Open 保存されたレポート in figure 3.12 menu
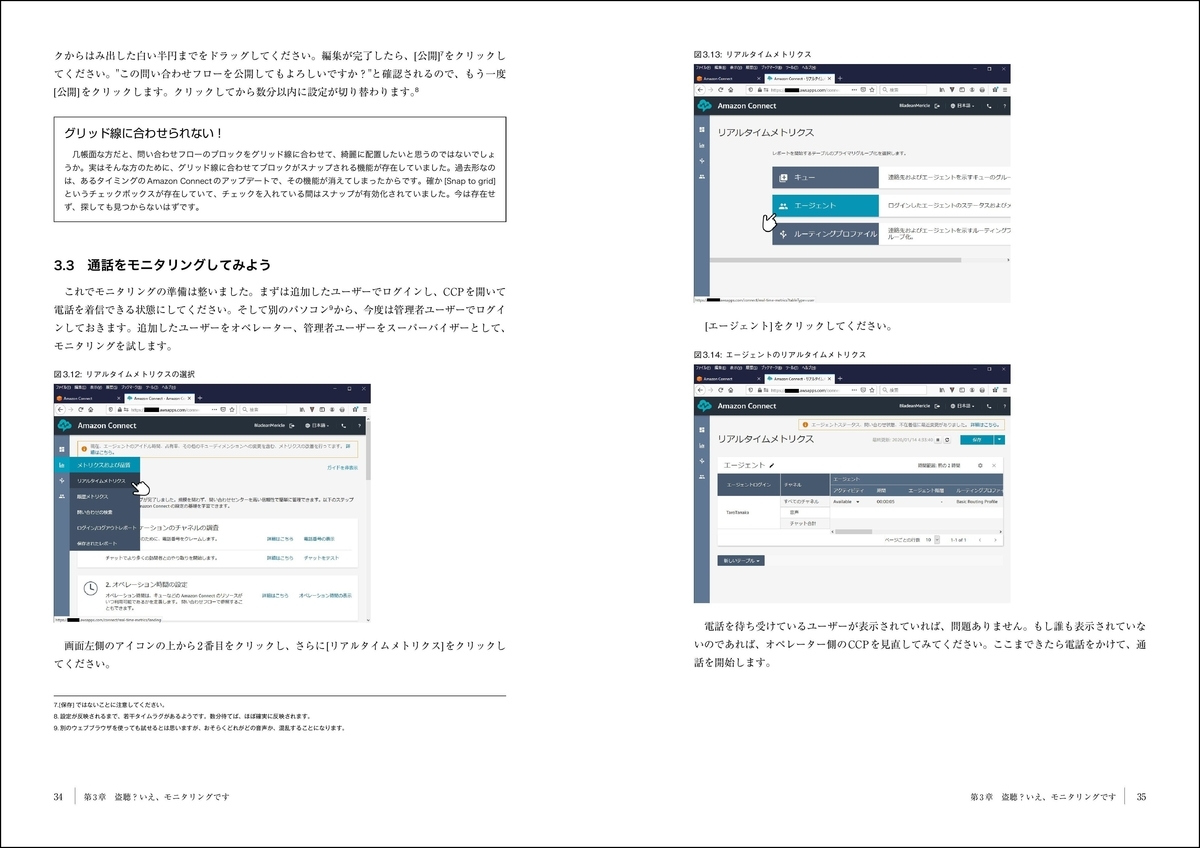This screenshot has height=848, width=1200. (x=105, y=543)
